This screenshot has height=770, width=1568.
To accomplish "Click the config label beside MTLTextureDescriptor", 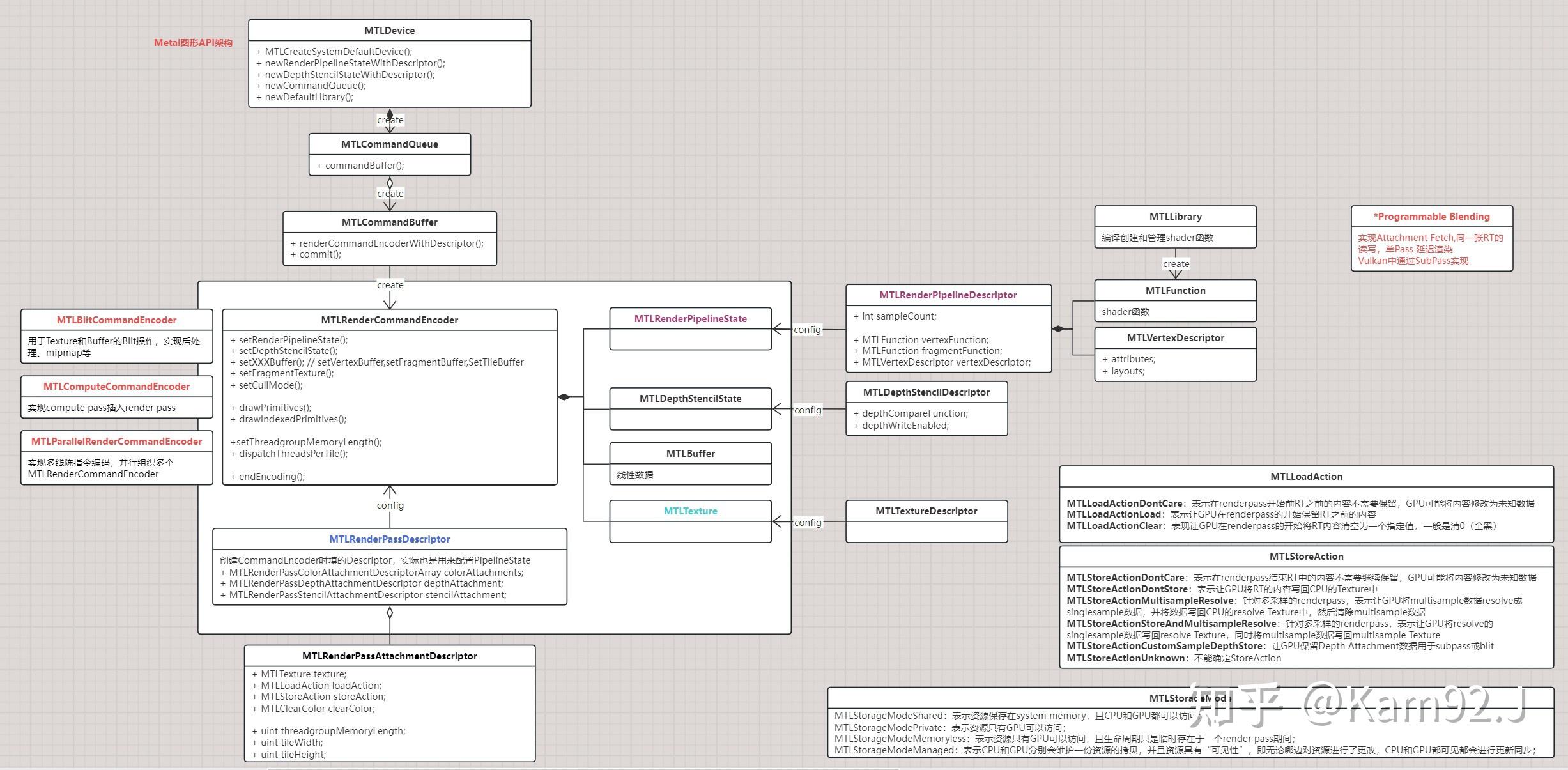I will 808,522.
